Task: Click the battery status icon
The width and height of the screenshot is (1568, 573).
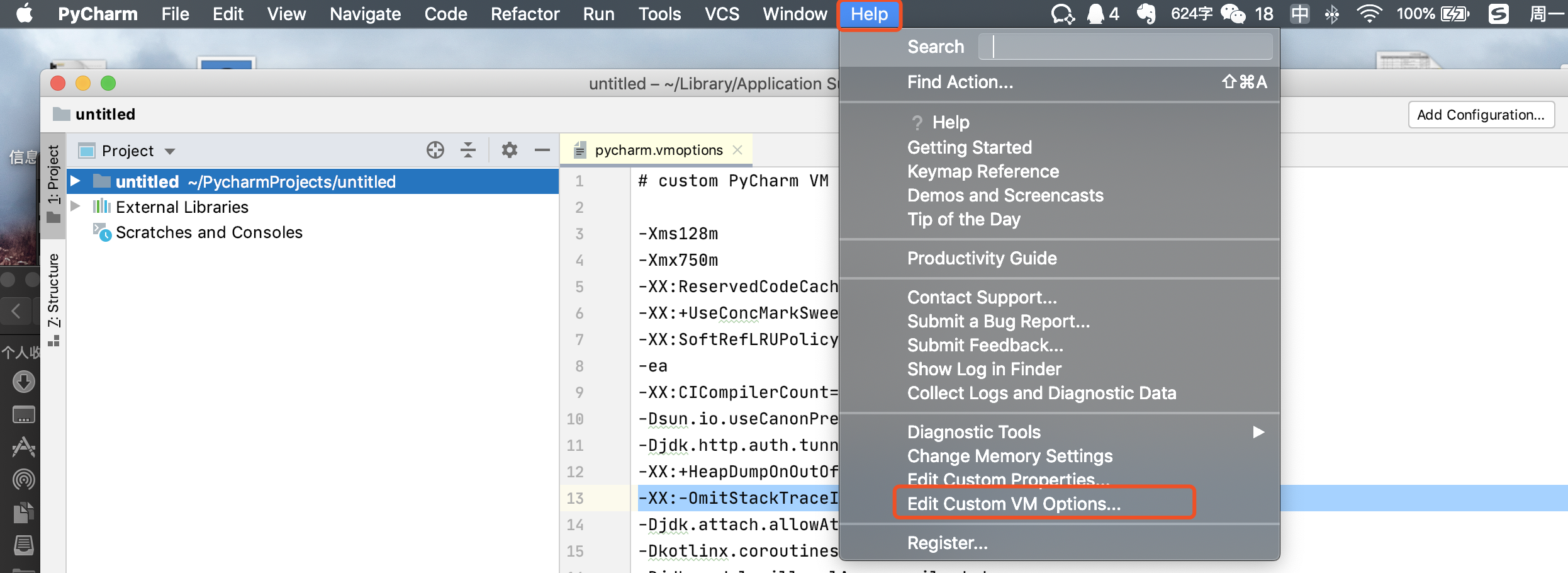Action: point(1455,14)
